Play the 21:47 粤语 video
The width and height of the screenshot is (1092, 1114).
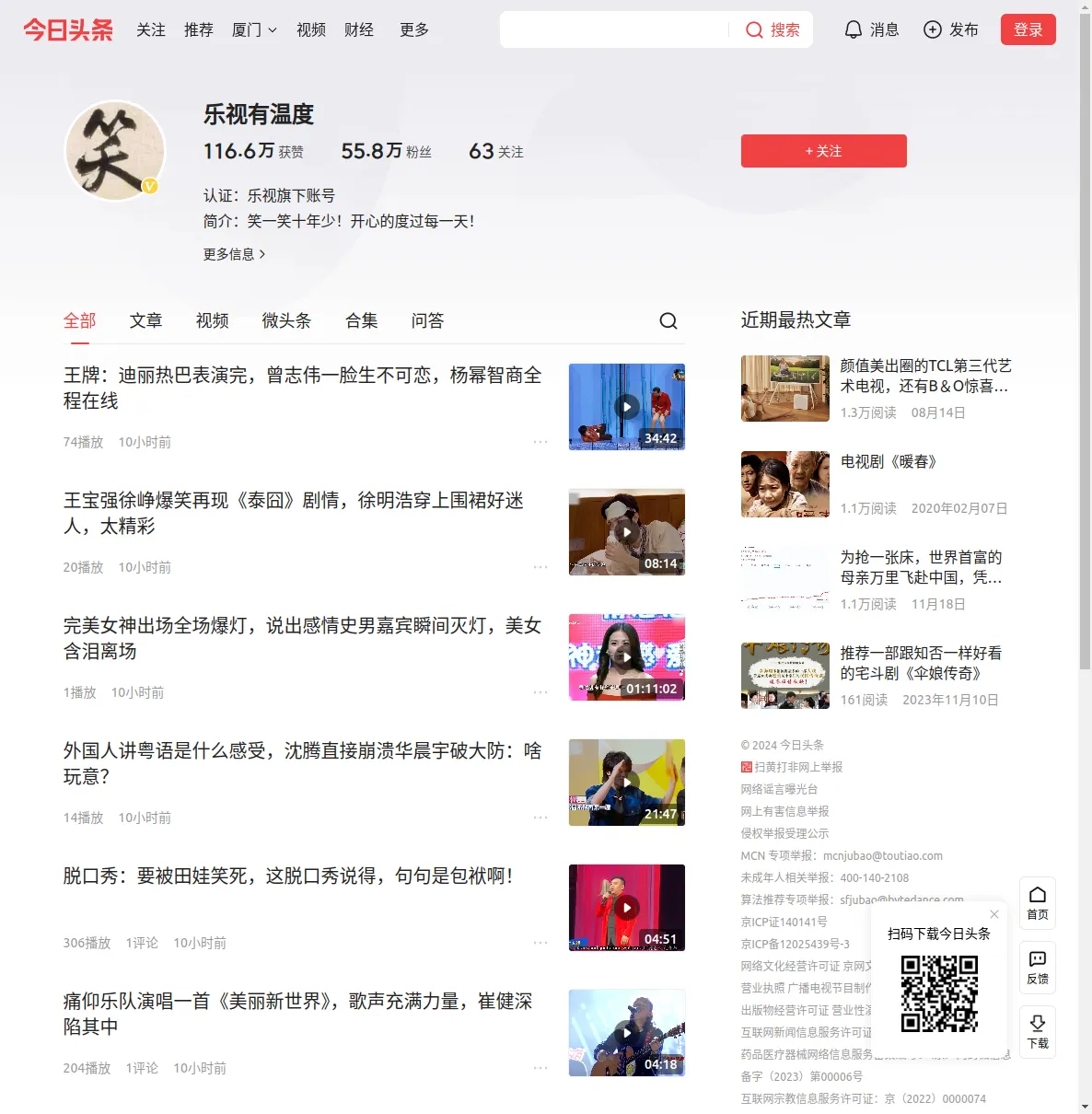pyautogui.click(x=627, y=783)
